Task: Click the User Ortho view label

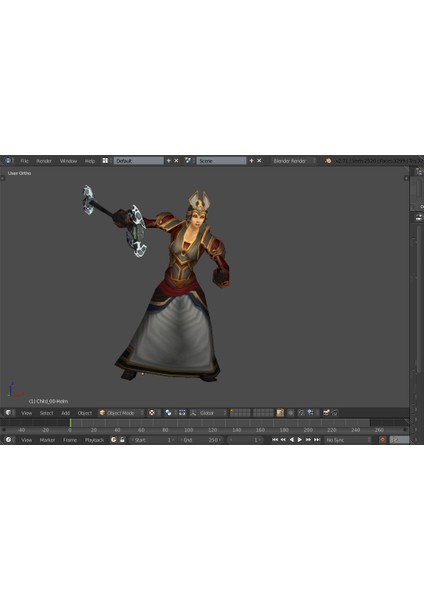Action: pyautogui.click(x=20, y=173)
